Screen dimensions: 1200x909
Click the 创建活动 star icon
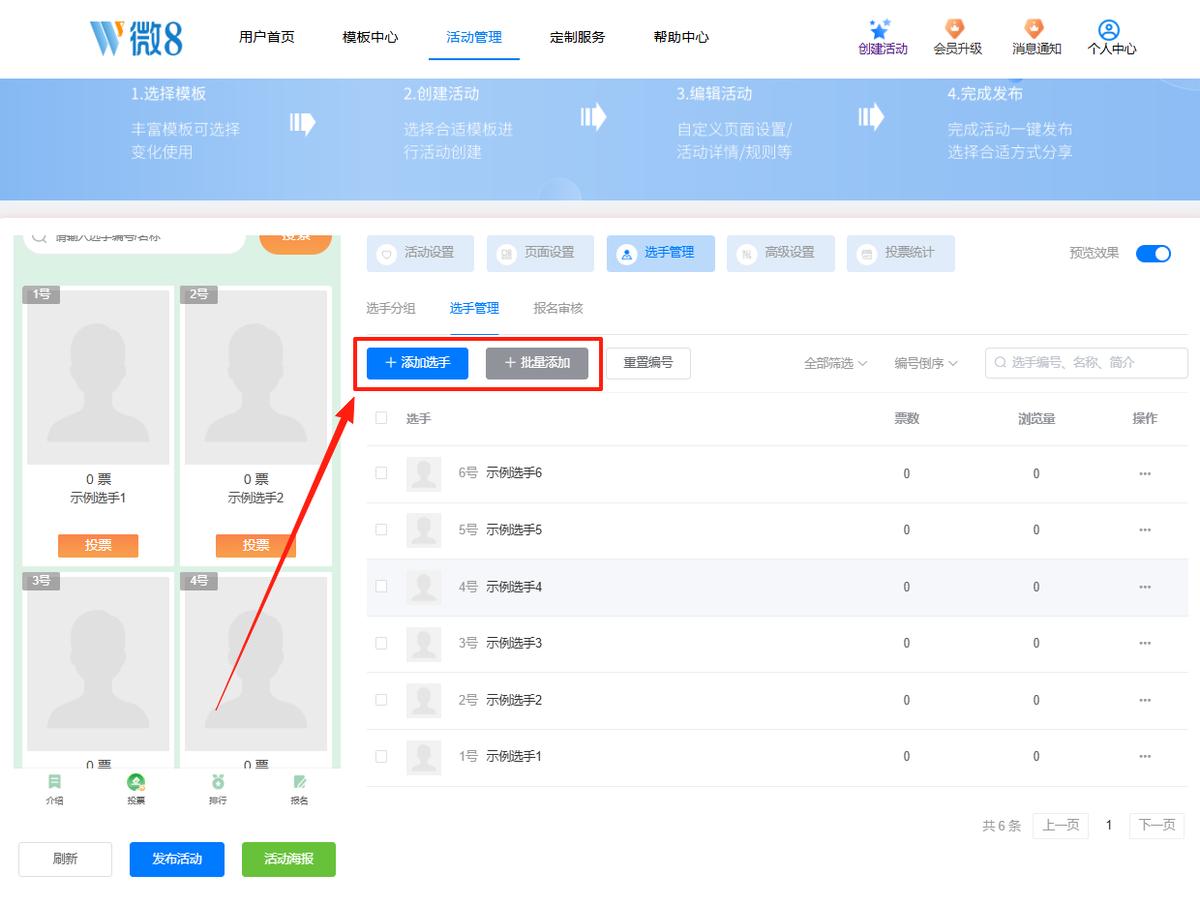pyautogui.click(x=880, y=30)
